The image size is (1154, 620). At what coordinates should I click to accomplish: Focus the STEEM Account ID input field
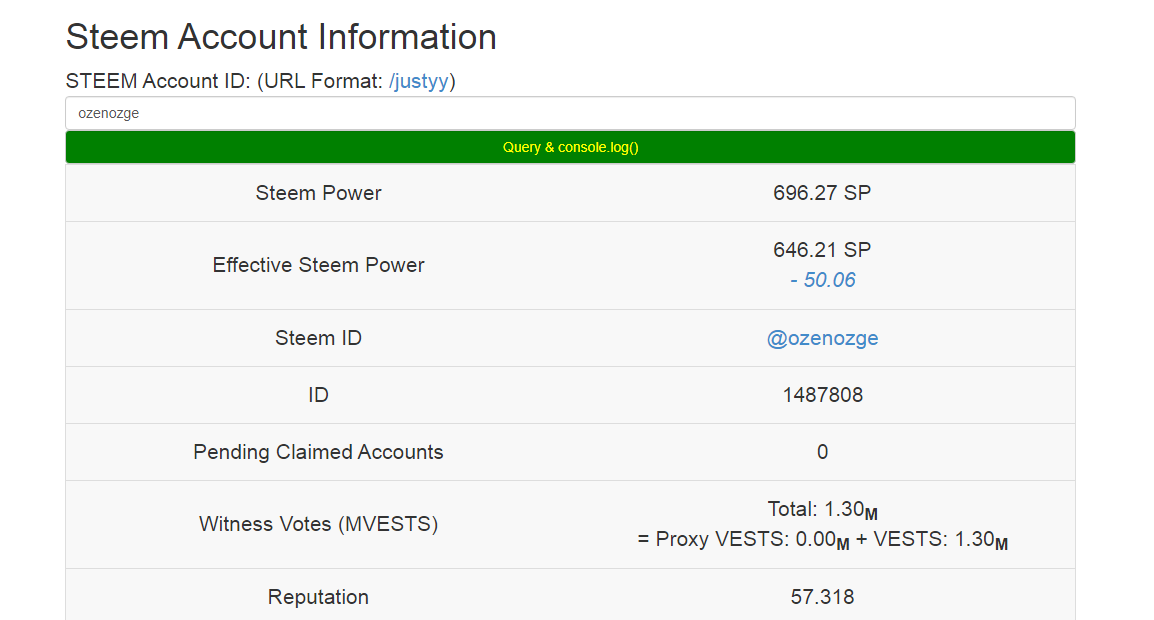pos(570,113)
